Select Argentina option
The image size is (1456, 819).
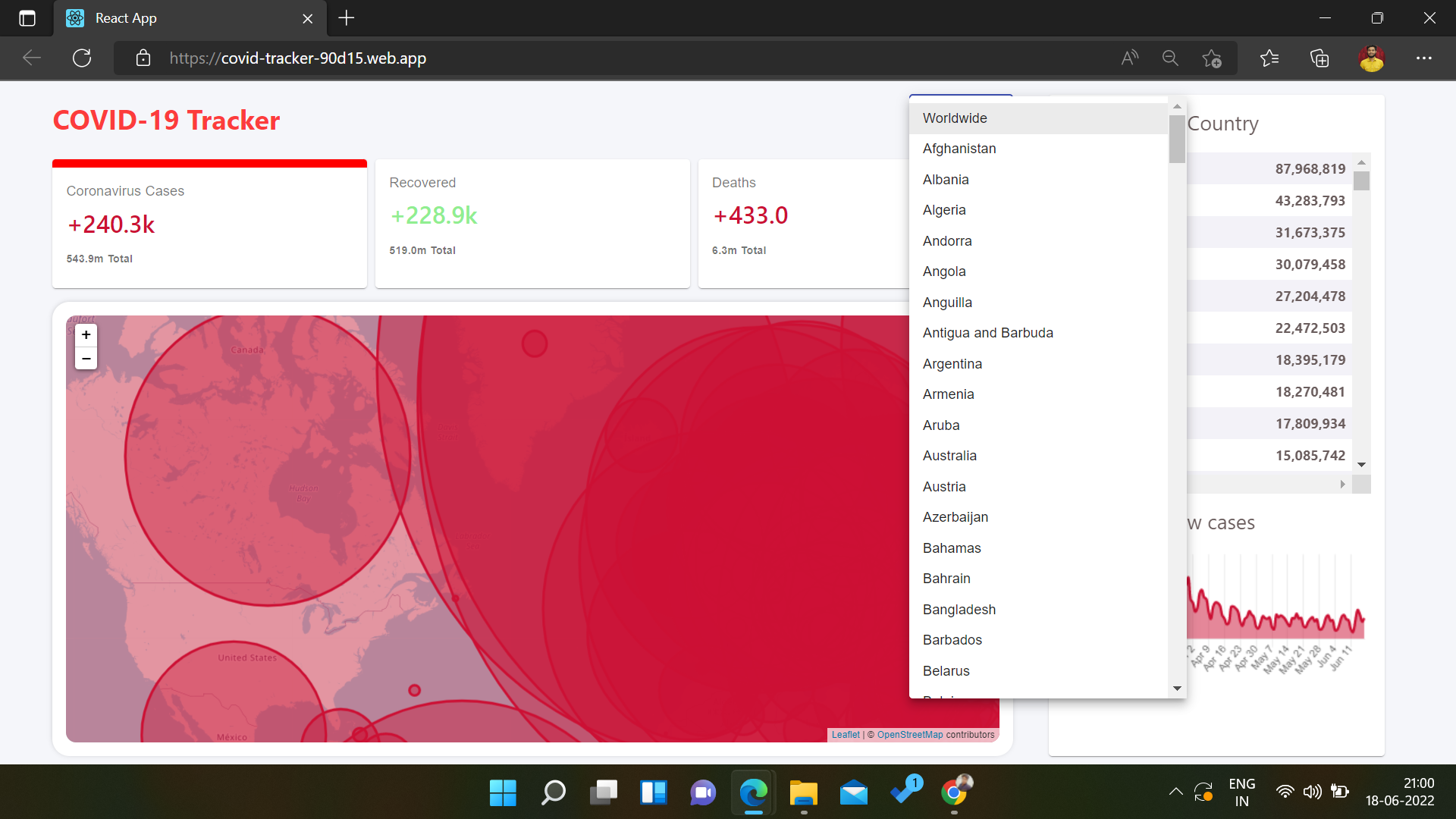pyautogui.click(x=1039, y=364)
